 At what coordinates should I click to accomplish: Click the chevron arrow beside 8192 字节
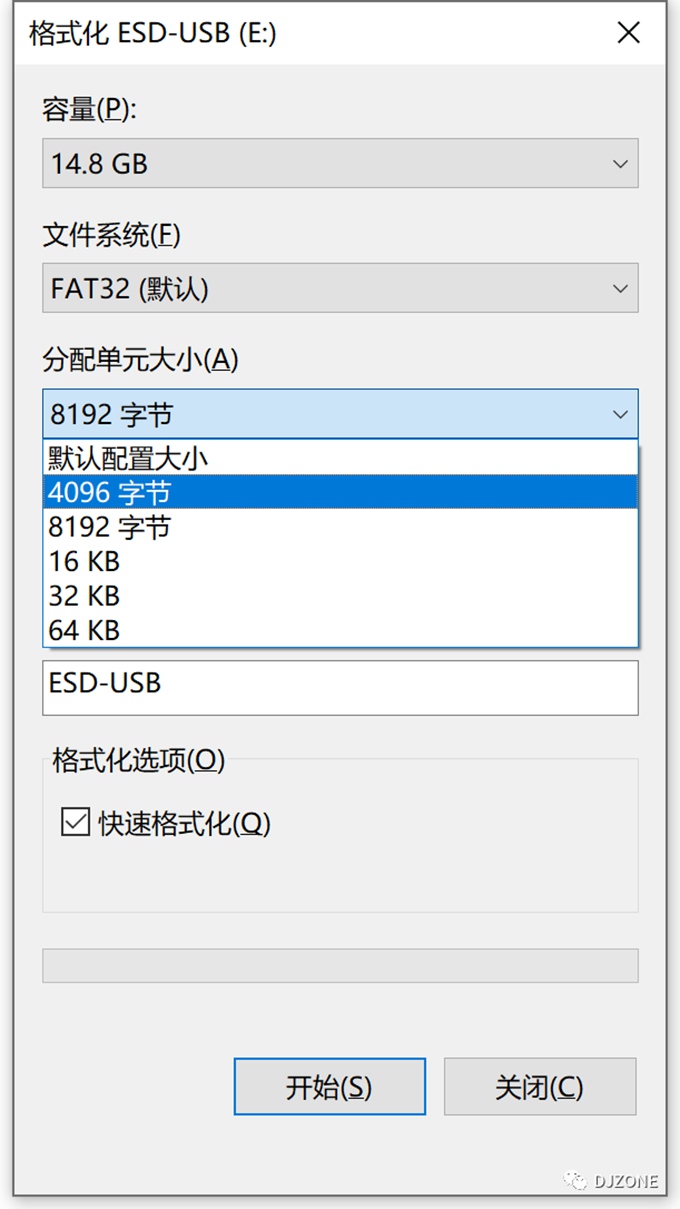tap(620, 415)
